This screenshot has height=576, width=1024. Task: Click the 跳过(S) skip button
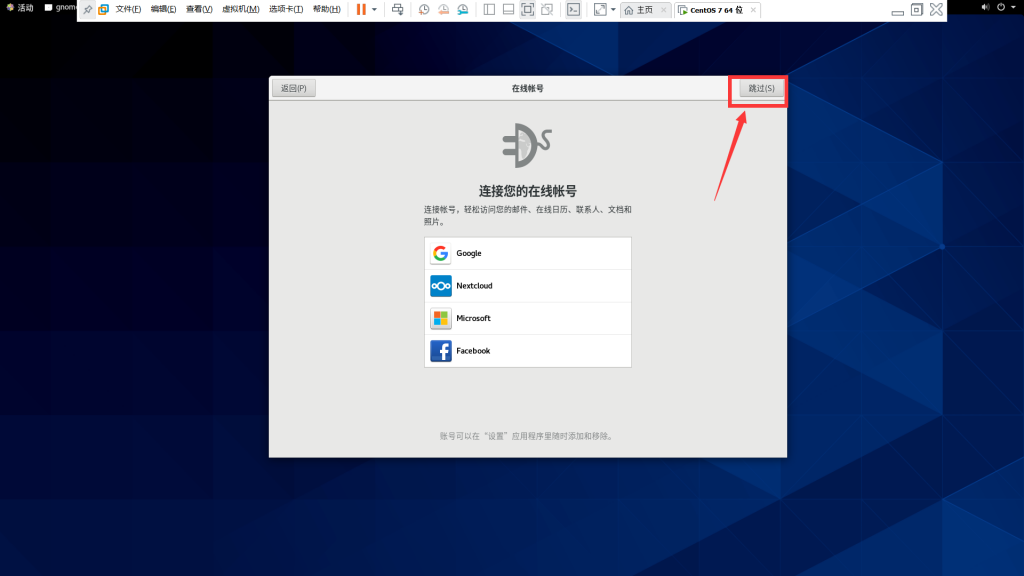point(761,88)
